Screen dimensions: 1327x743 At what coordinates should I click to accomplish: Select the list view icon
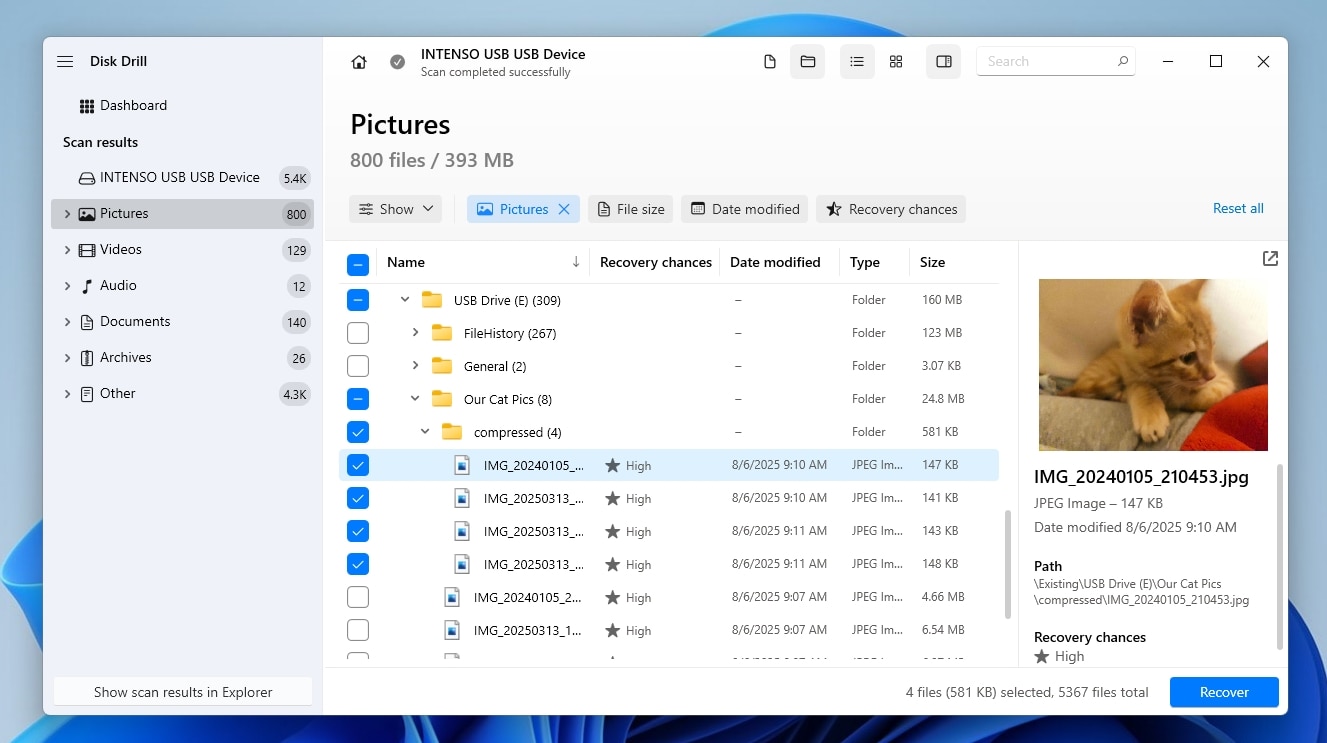point(856,61)
